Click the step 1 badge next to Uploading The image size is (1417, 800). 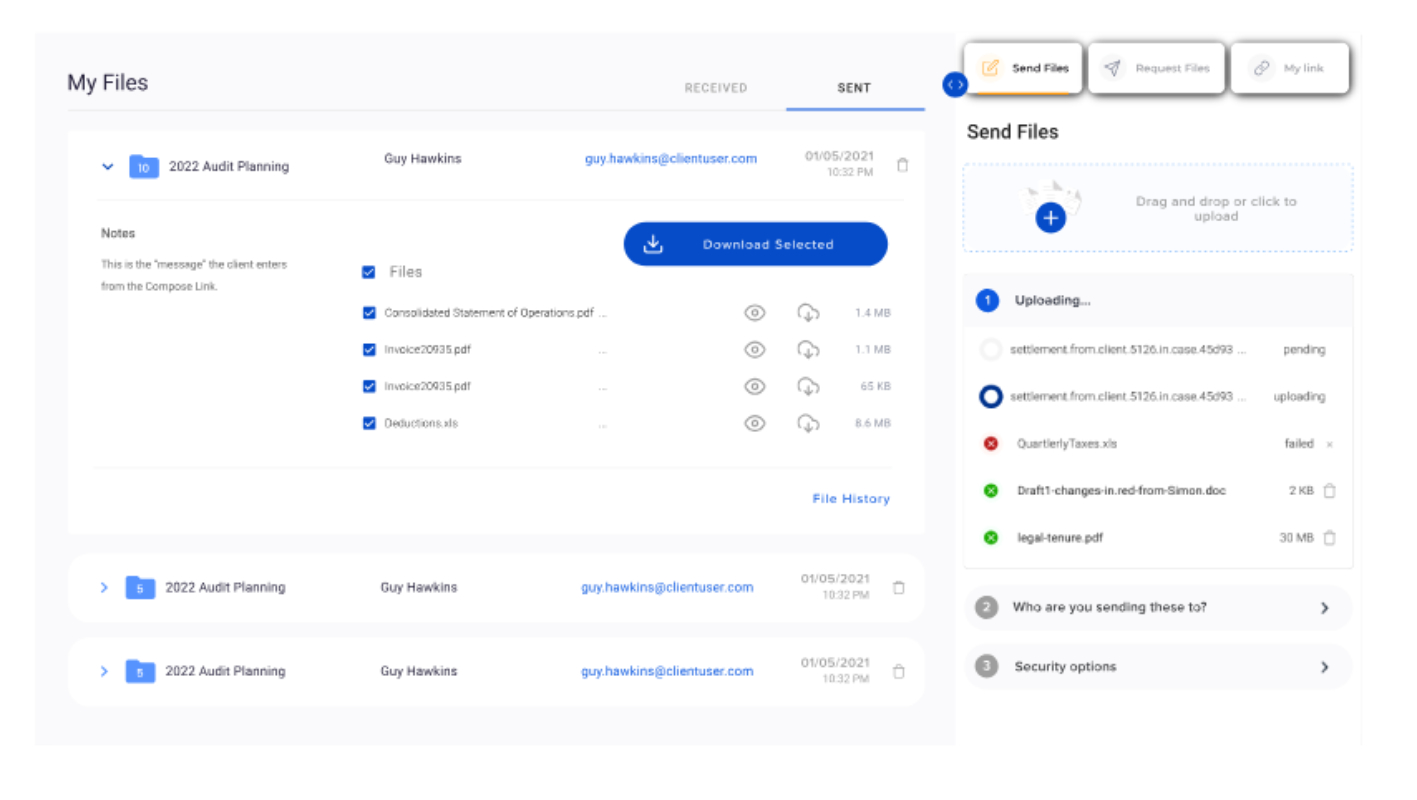(987, 300)
